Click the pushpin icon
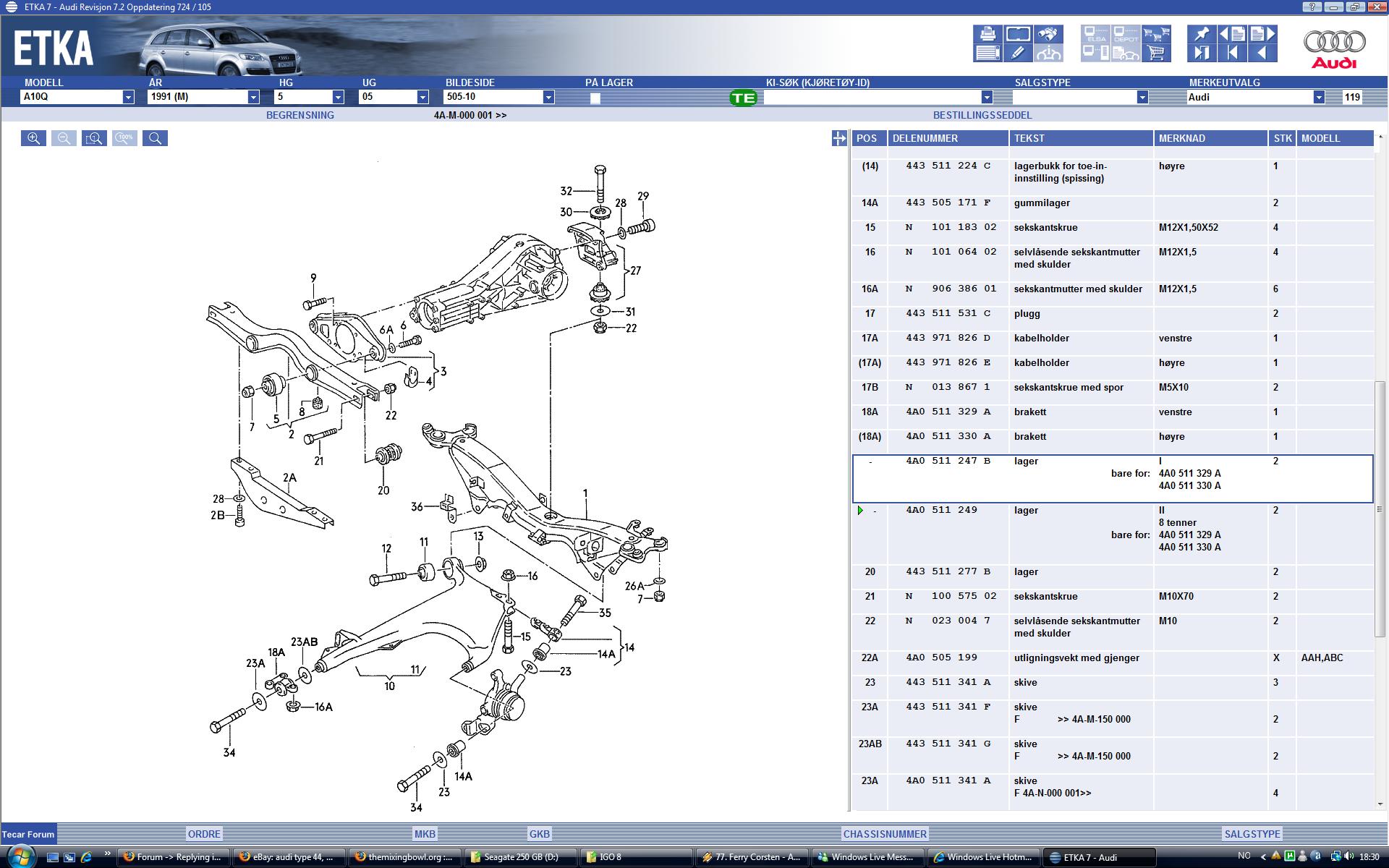The height and width of the screenshot is (868, 1389). coord(1202,34)
